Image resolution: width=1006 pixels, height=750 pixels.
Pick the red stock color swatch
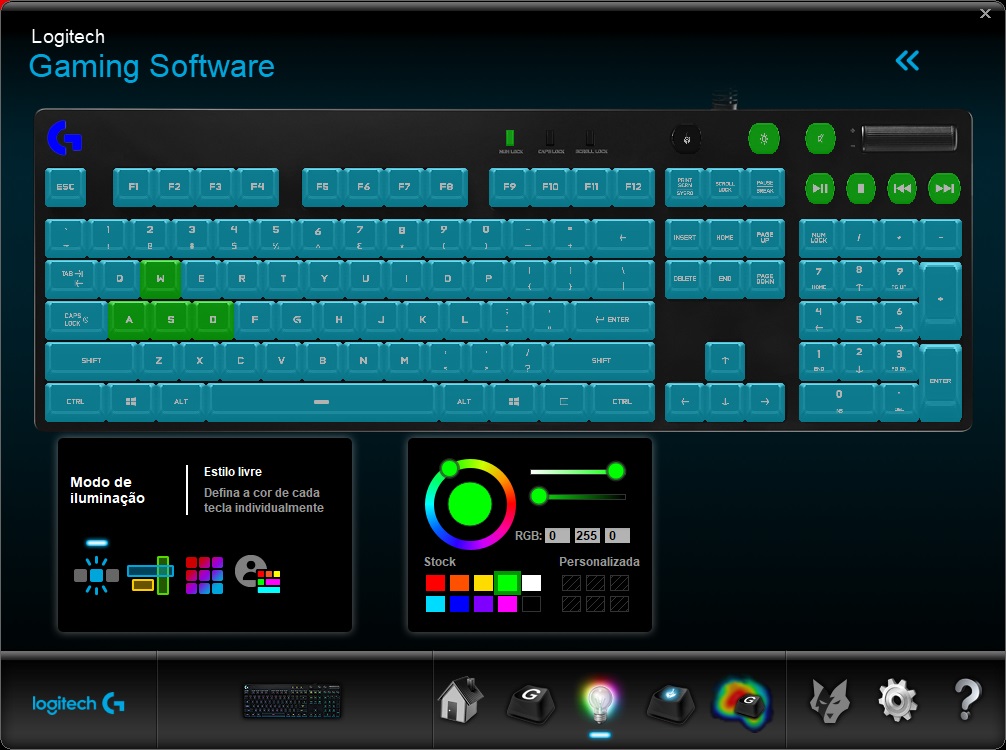pyautogui.click(x=435, y=583)
